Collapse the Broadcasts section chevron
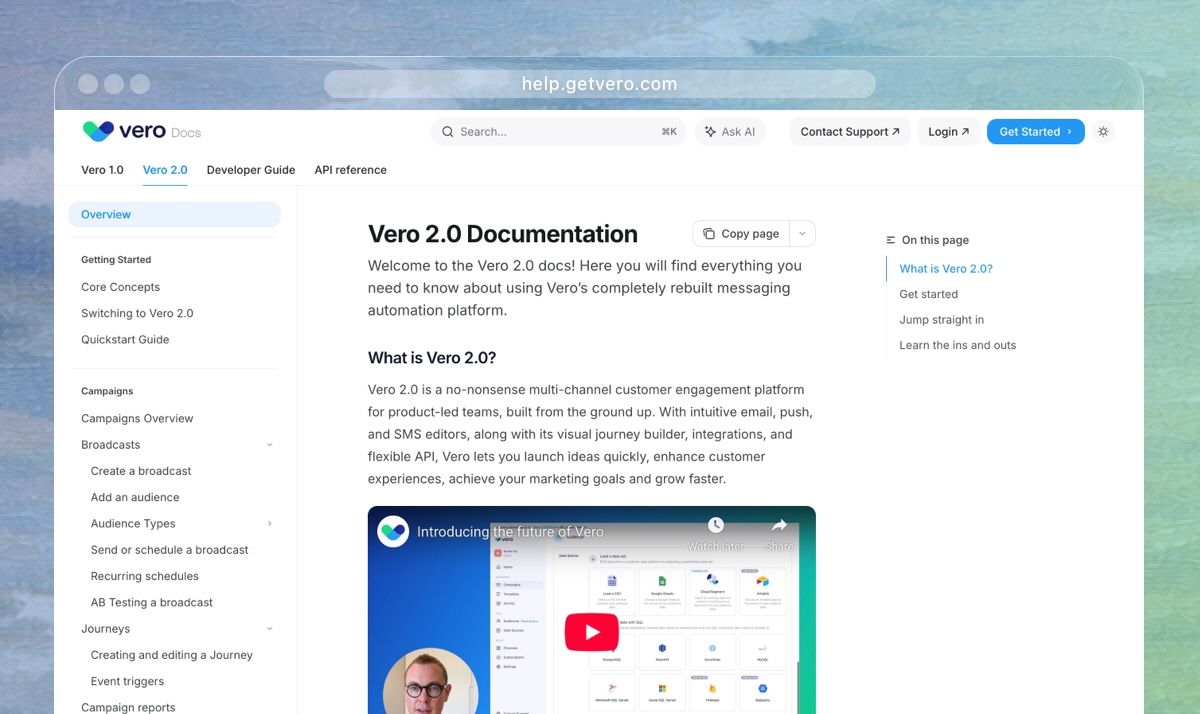The height and width of the screenshot is (714, 1200). [x=270, y=445]
